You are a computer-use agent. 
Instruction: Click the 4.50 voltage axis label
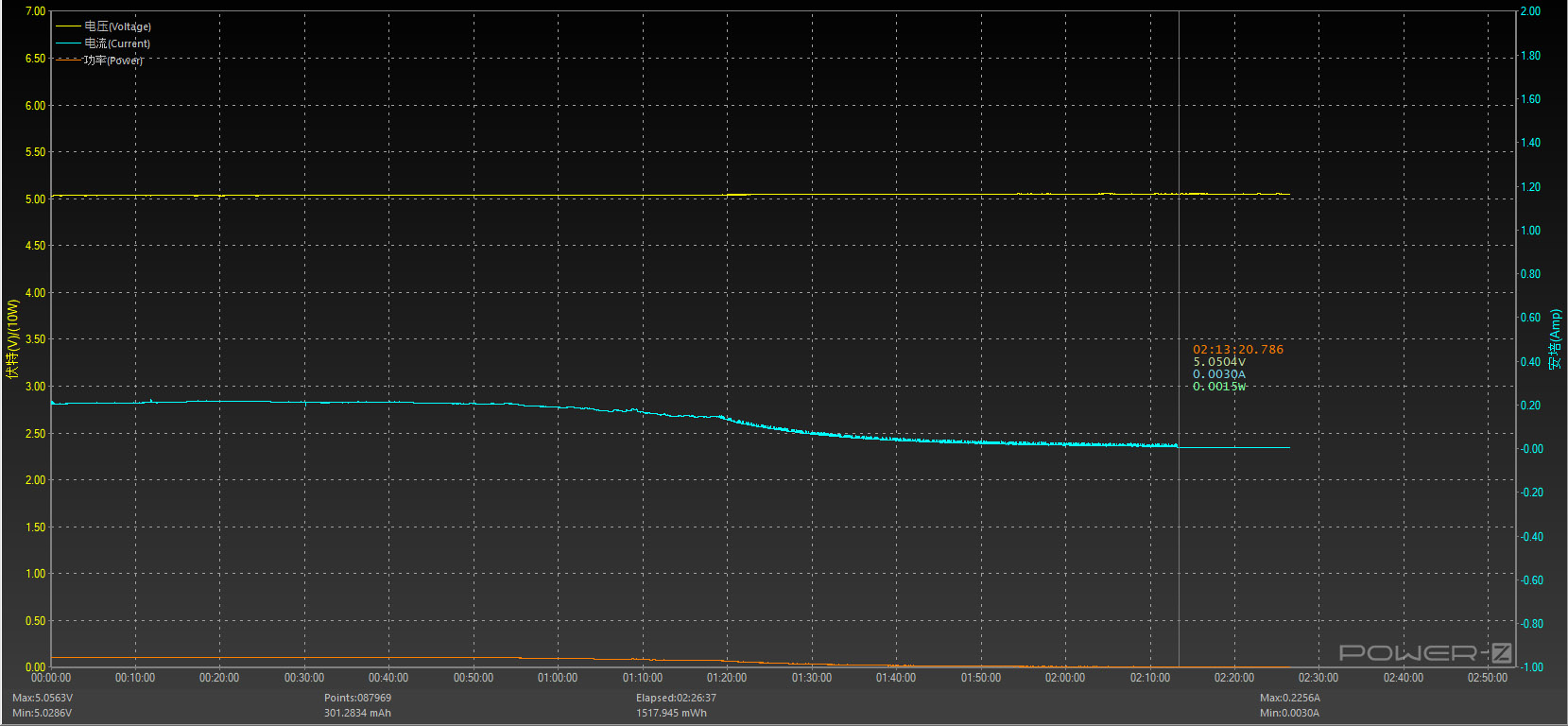pos(35,246)
